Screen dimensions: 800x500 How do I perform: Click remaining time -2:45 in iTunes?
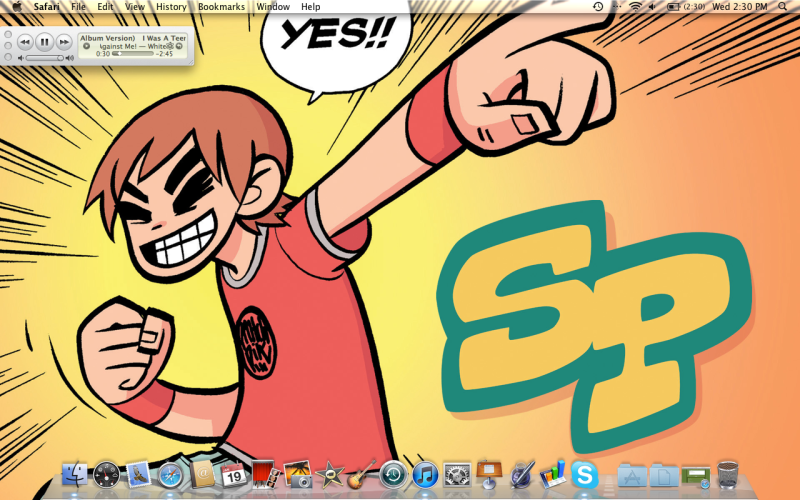pyautogui.click(x=164, y=54)
